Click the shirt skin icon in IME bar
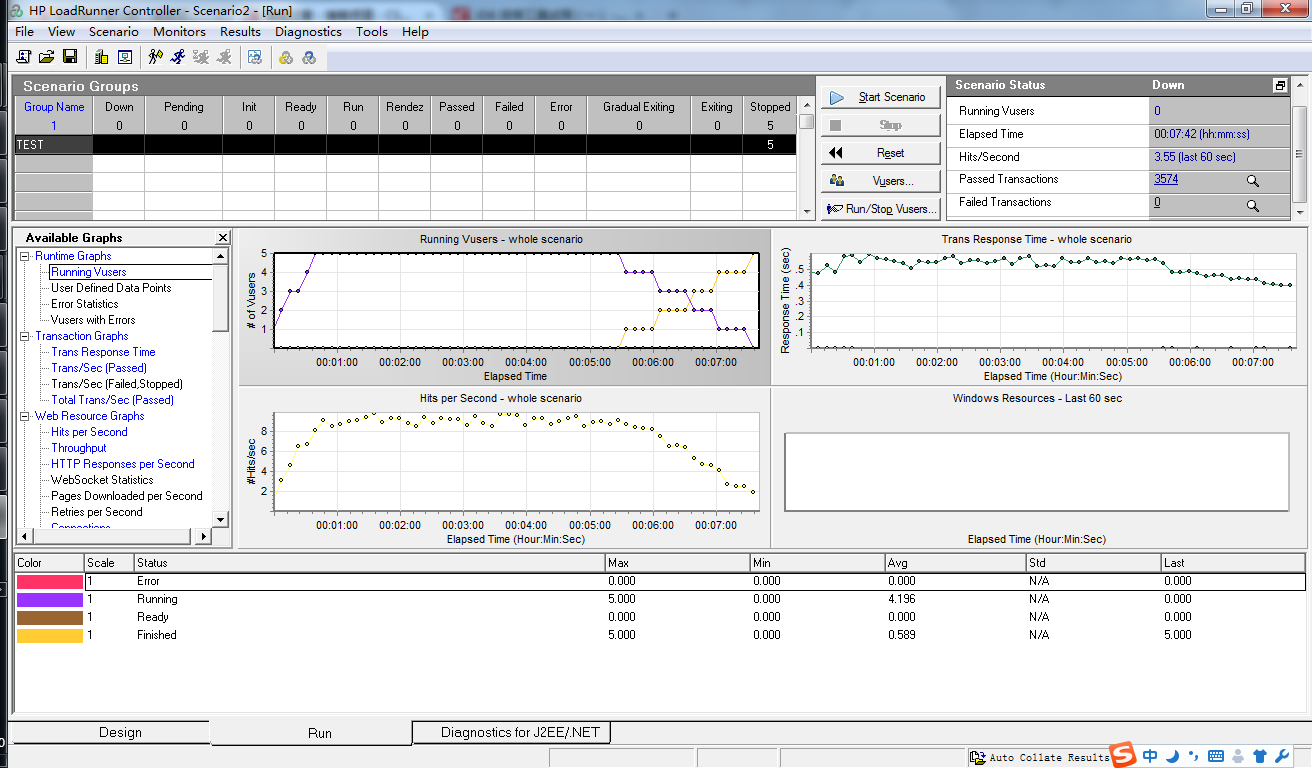Image resolution: width=1312 pixels, height=768 pixels. tap(1259, 756)
